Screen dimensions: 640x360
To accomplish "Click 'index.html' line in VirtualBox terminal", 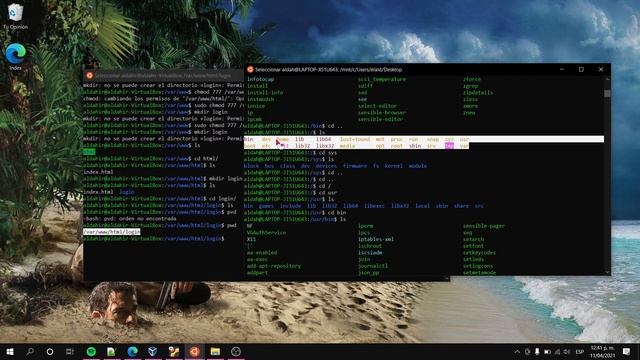I will (98, 172).
